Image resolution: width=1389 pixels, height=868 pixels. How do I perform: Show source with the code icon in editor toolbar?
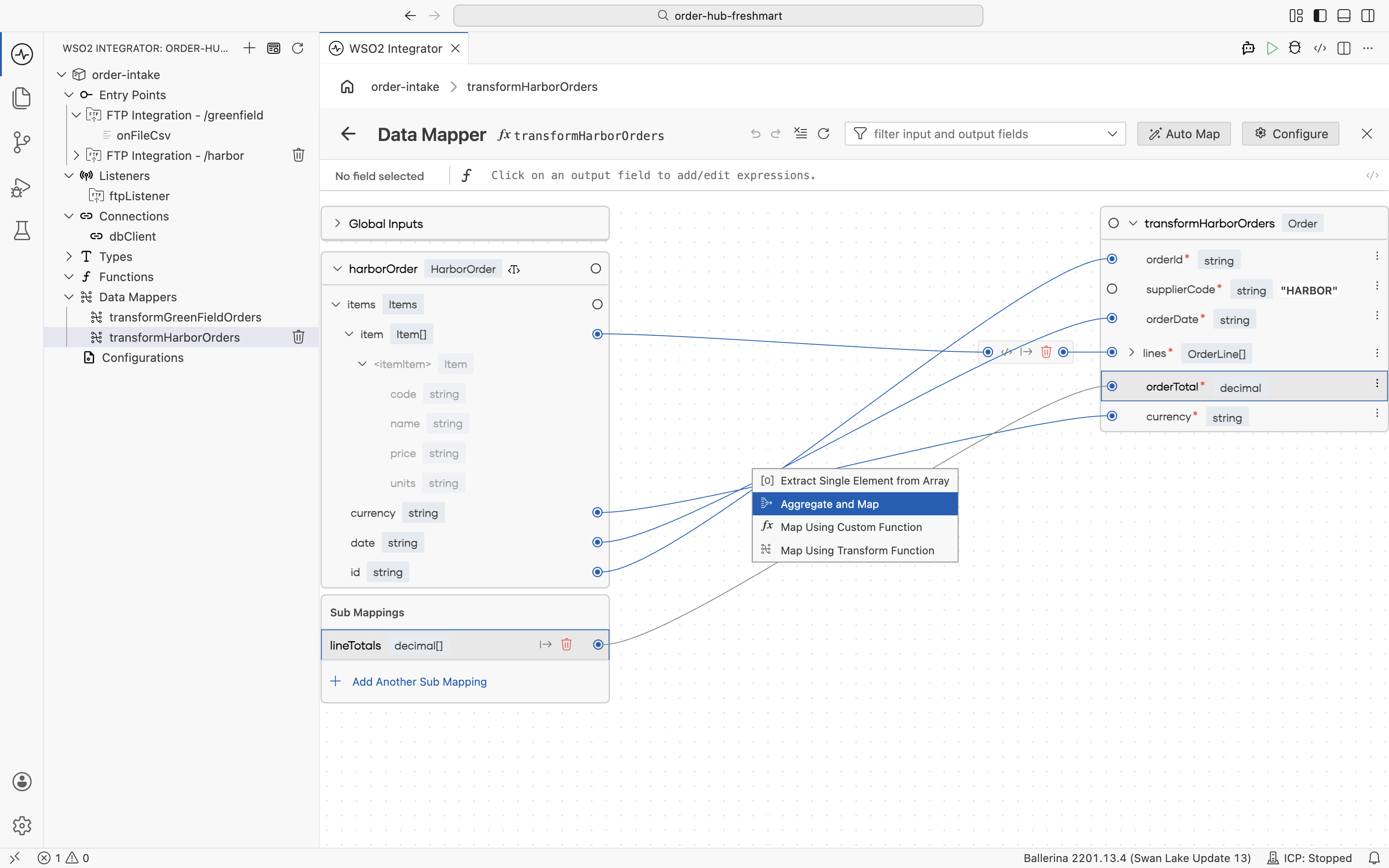click(1320, 48)
